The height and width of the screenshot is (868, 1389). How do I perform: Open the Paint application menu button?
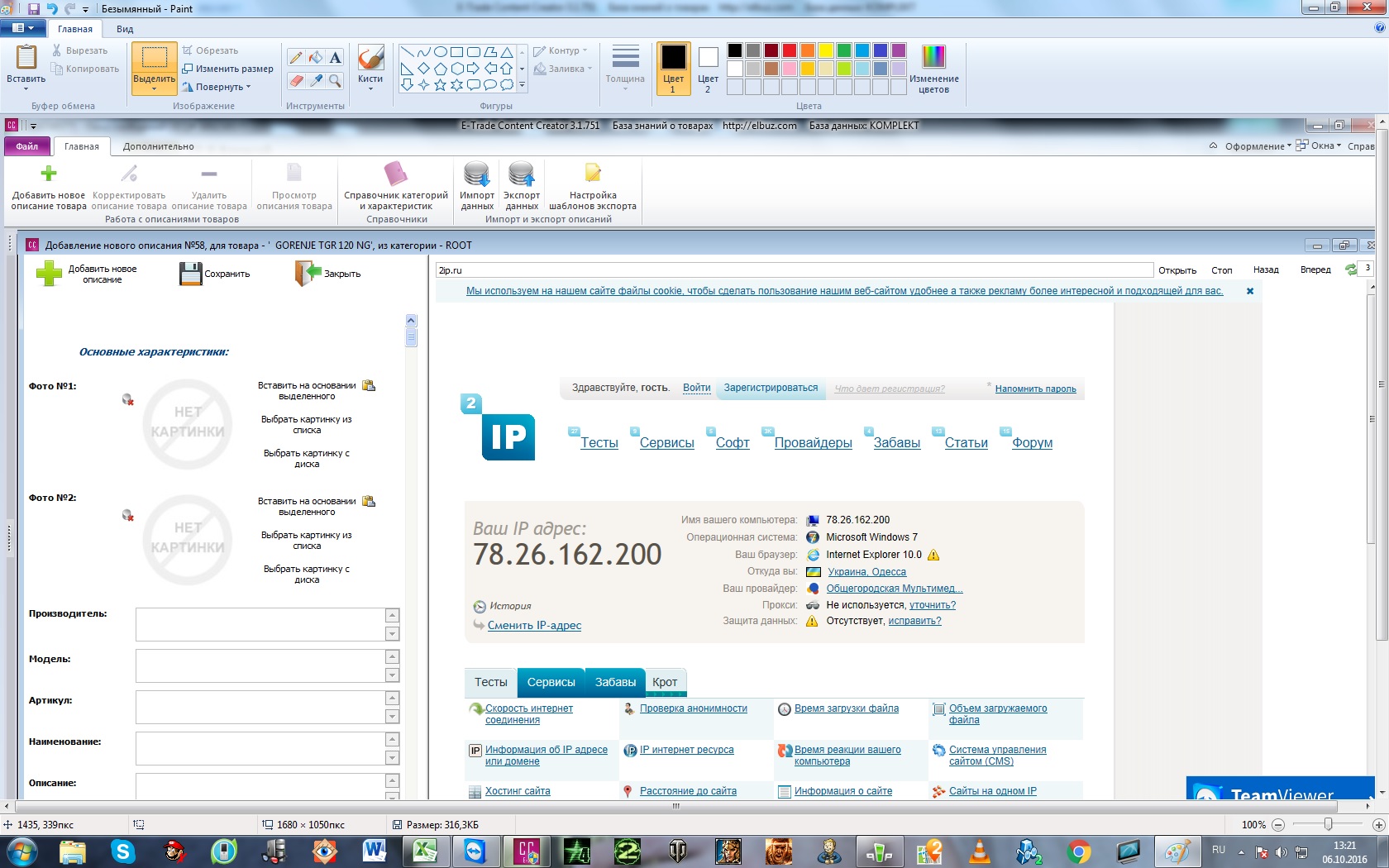(x=23, y=28)
